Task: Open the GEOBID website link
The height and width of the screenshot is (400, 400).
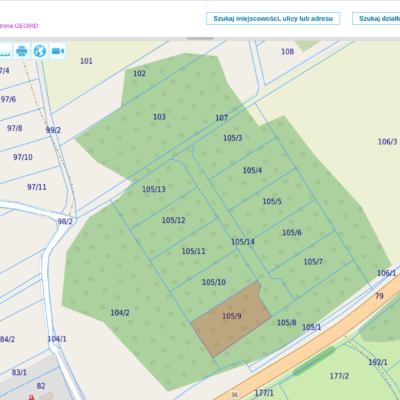Action: coord(19,26)
